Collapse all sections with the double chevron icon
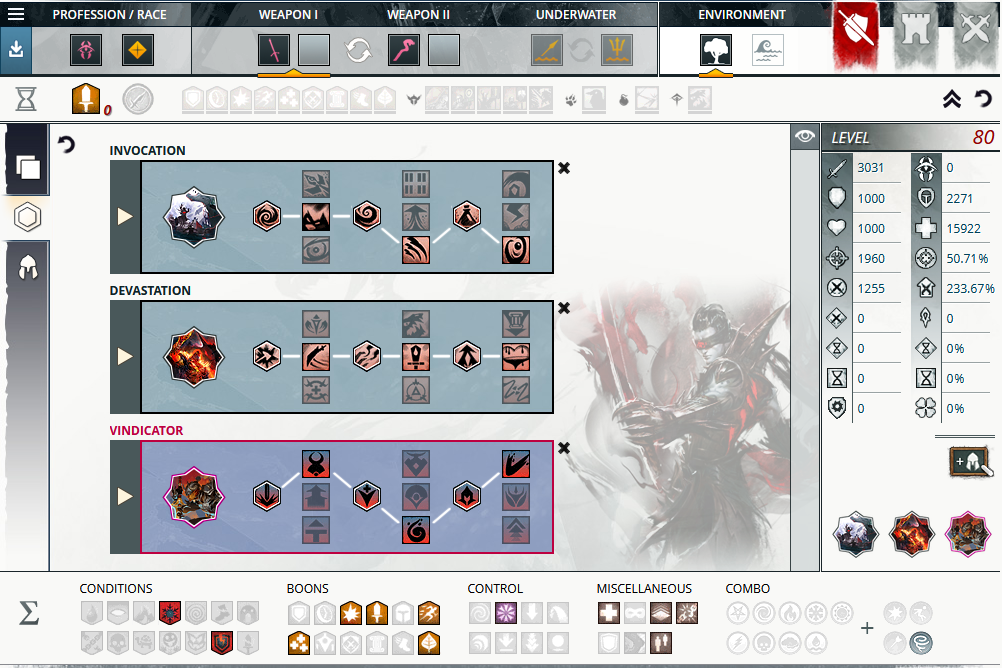The height and width of the screenshot is (668, 1002). tap(952, 98)
